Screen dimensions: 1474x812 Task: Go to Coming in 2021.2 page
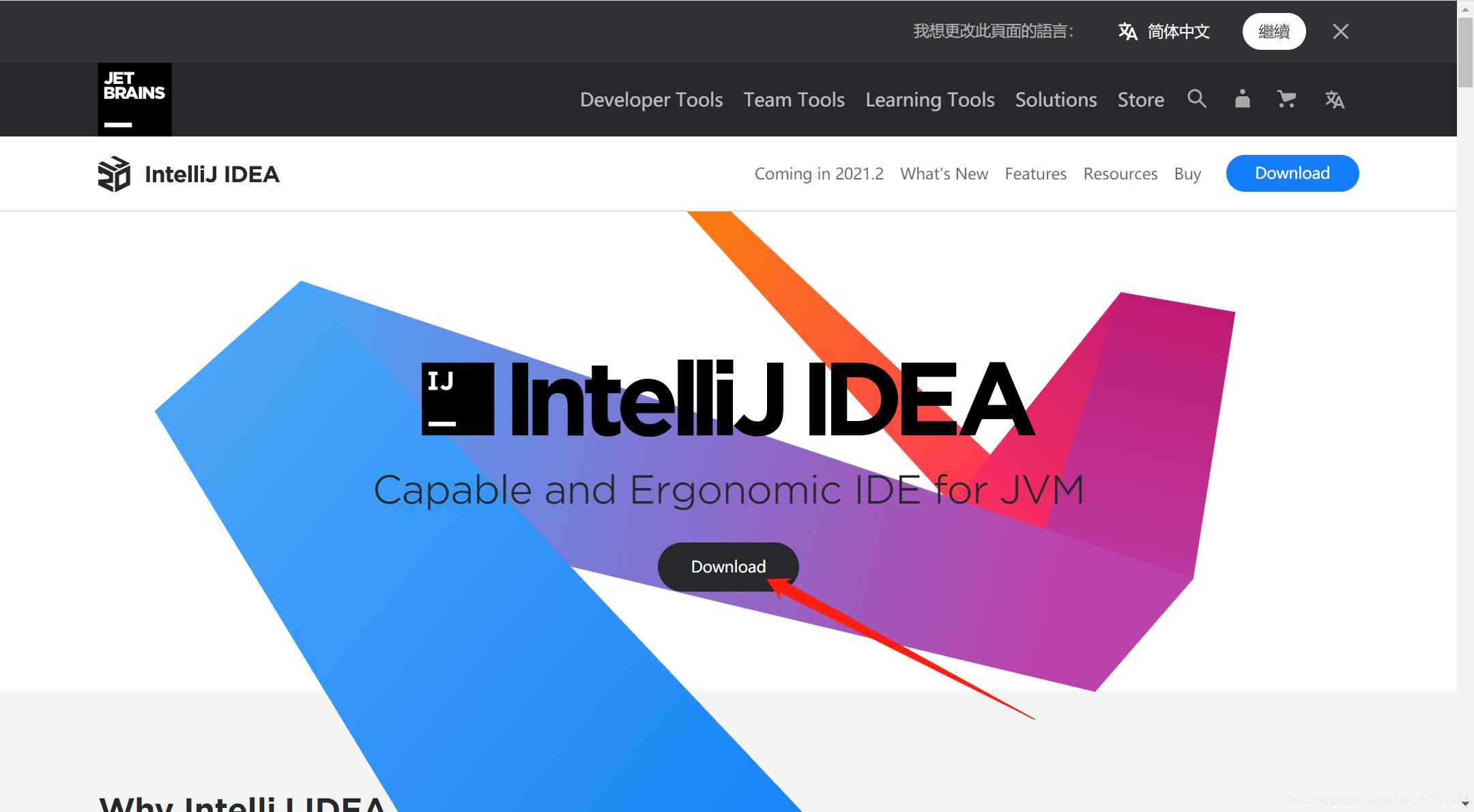tap(819, 174)
